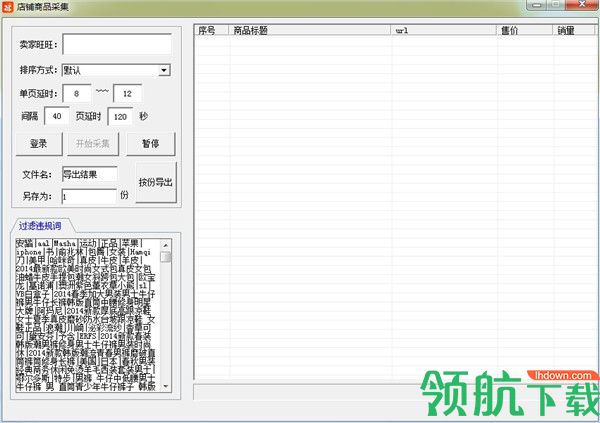Click the 序号 column header
The height and width of the screenshot is (423, 600).
212,30
